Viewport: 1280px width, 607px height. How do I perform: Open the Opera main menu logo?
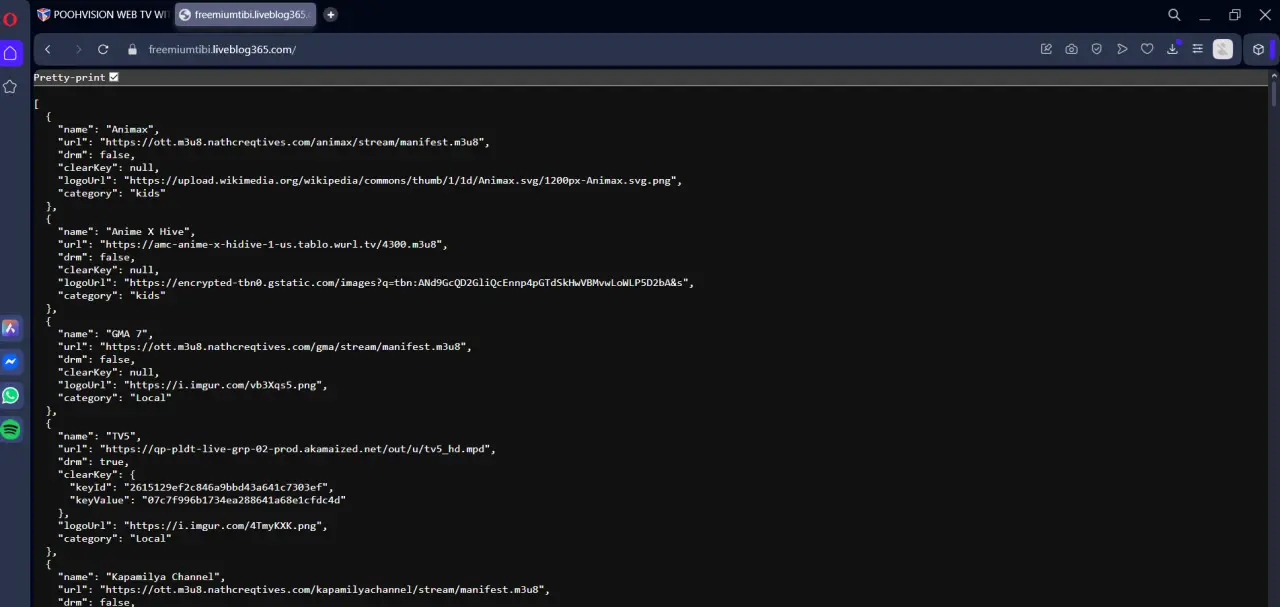(10, 18)
